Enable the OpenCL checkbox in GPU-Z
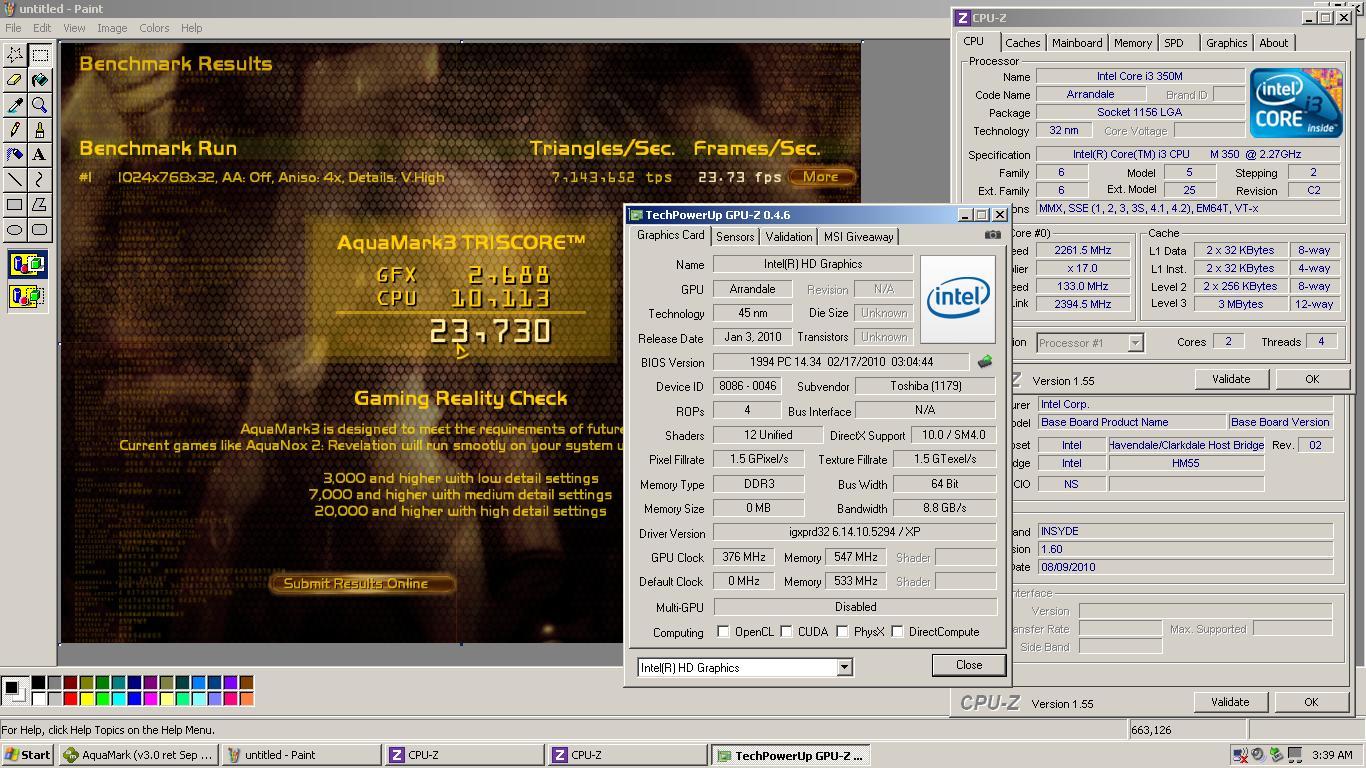Image resolution: width=1366 pixels, height=768 pixels. (723, 632)
